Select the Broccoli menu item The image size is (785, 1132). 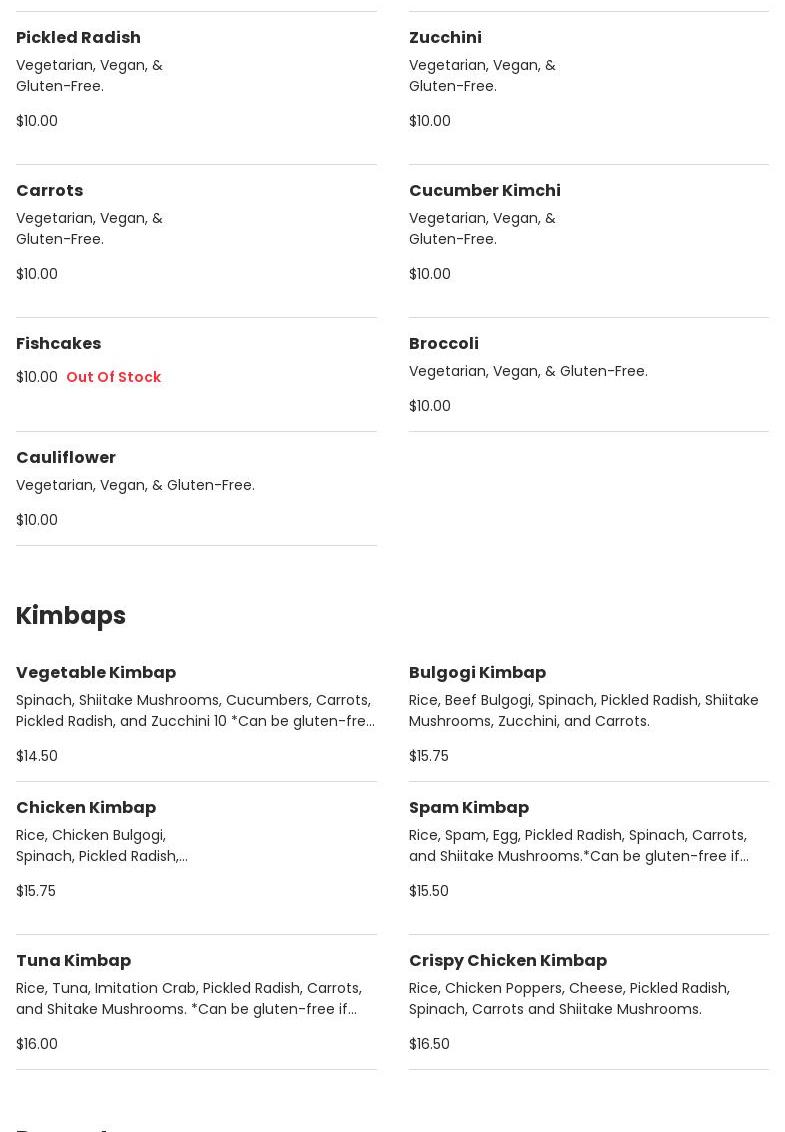pyautogui.click(x=443, y=344)
